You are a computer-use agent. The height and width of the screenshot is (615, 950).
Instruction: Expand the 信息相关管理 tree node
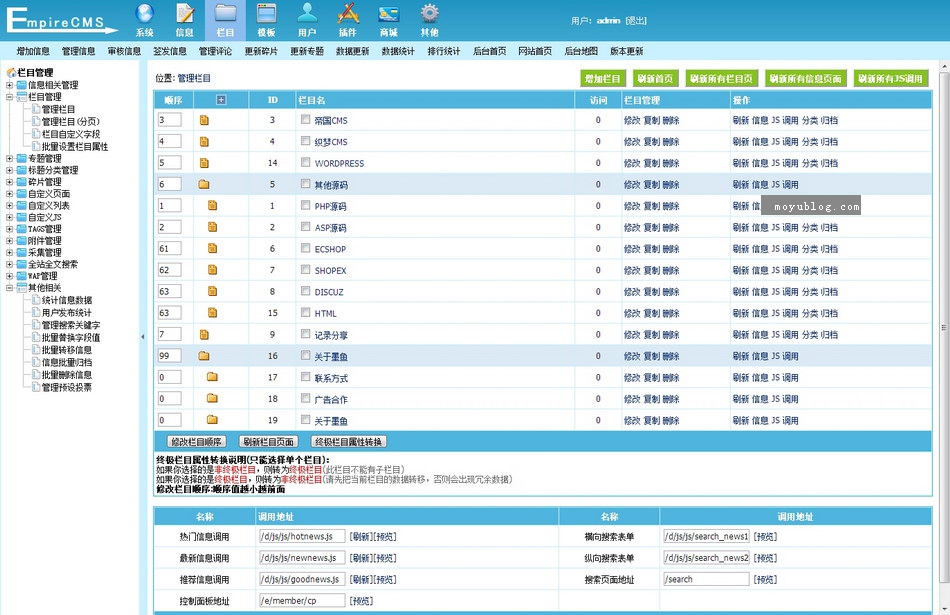(9, 85)
